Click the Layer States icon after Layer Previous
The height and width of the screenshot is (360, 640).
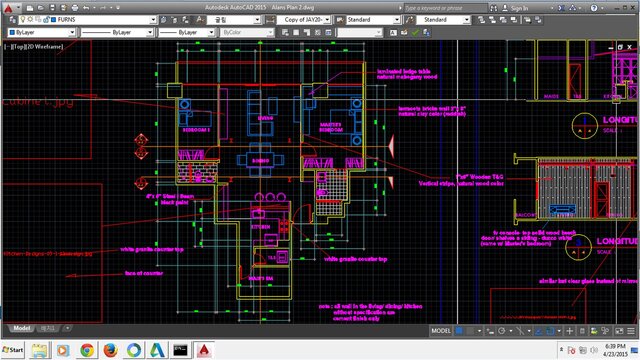pyautogui.click(x=185, y=20)
